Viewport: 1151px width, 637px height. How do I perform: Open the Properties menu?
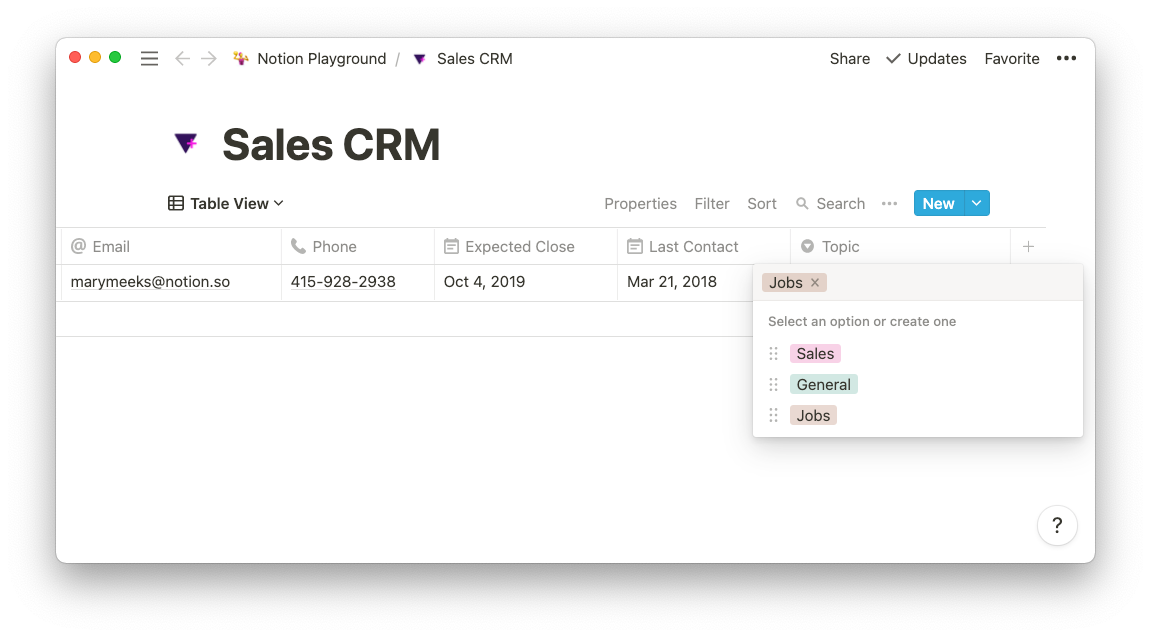click(640, 203)
